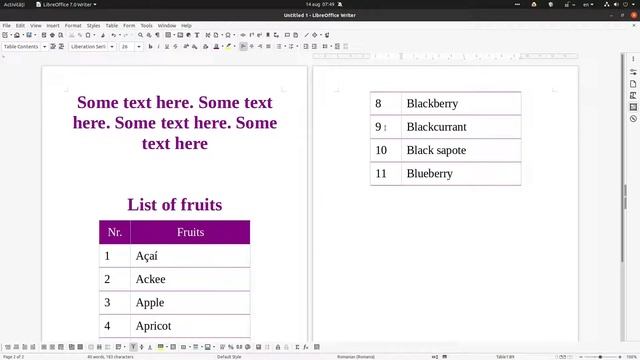Image resolution: width=640 pixels, height=360 pixels.
Task: Open the sidebar Page deck
Action: point(633,84)
